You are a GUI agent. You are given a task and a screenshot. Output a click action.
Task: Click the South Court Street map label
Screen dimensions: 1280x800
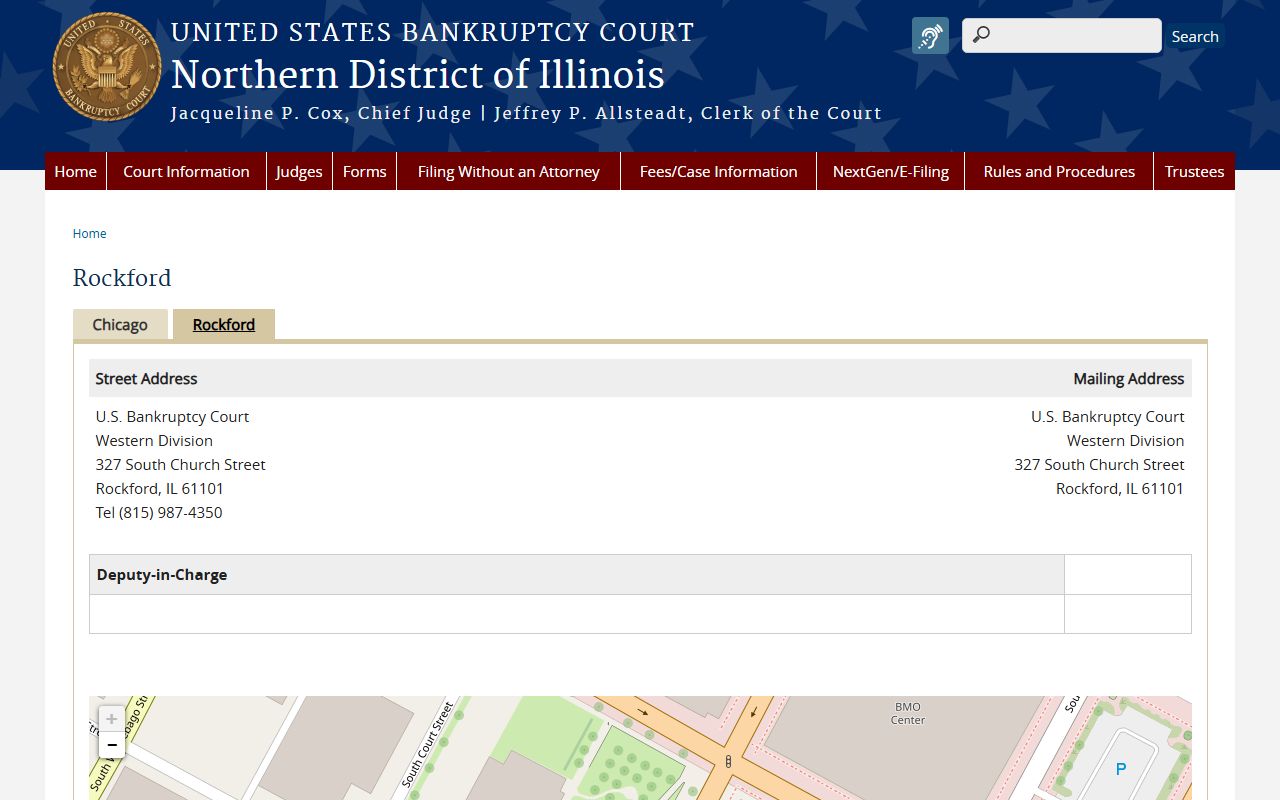coord(428,744)
